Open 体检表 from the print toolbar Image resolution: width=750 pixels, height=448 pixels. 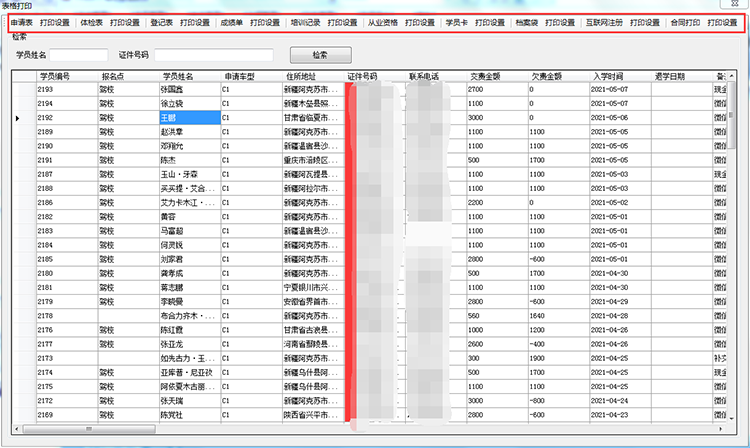[91, 21]
